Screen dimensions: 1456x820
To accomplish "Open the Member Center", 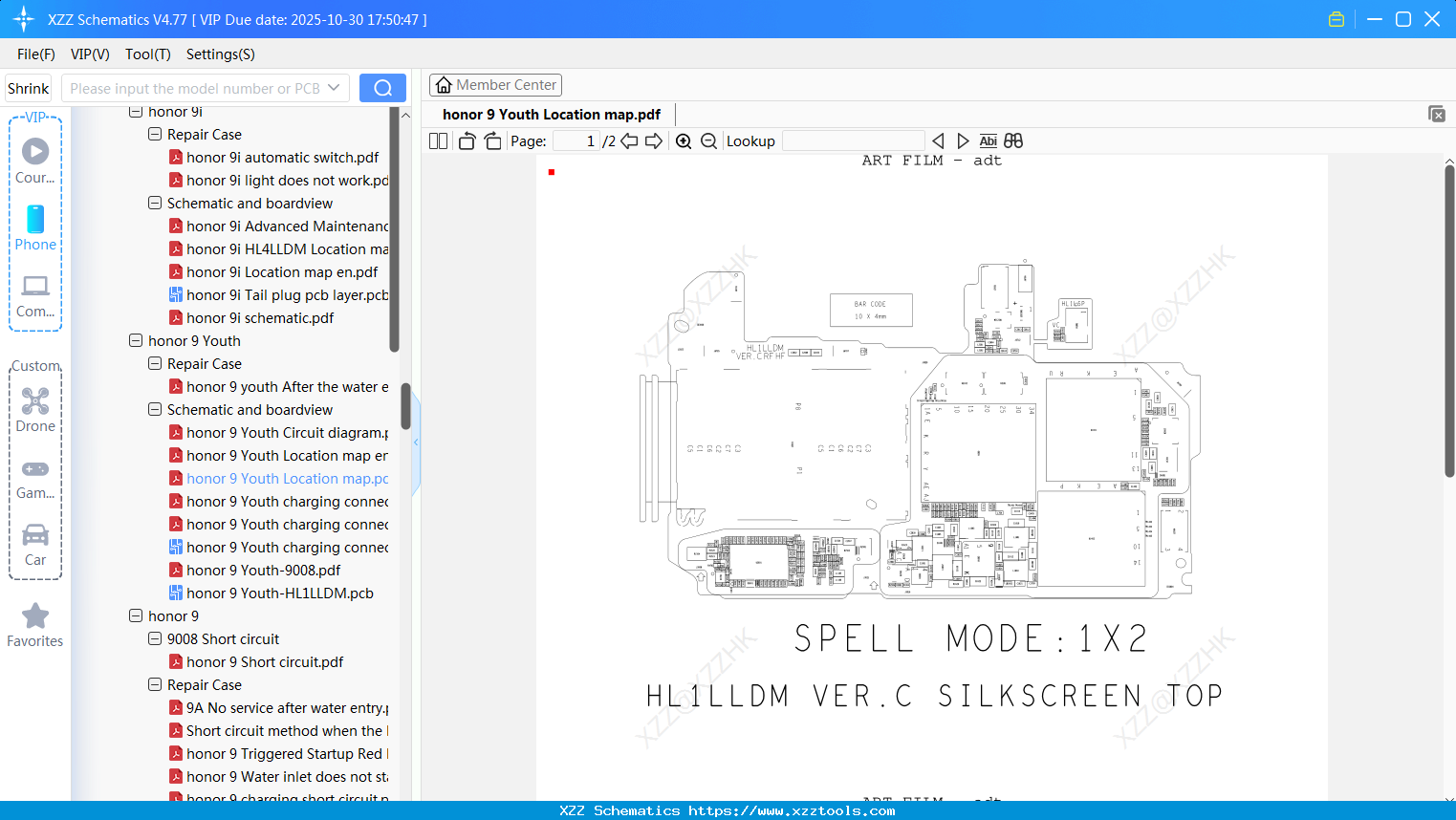I will click(495, 85).
